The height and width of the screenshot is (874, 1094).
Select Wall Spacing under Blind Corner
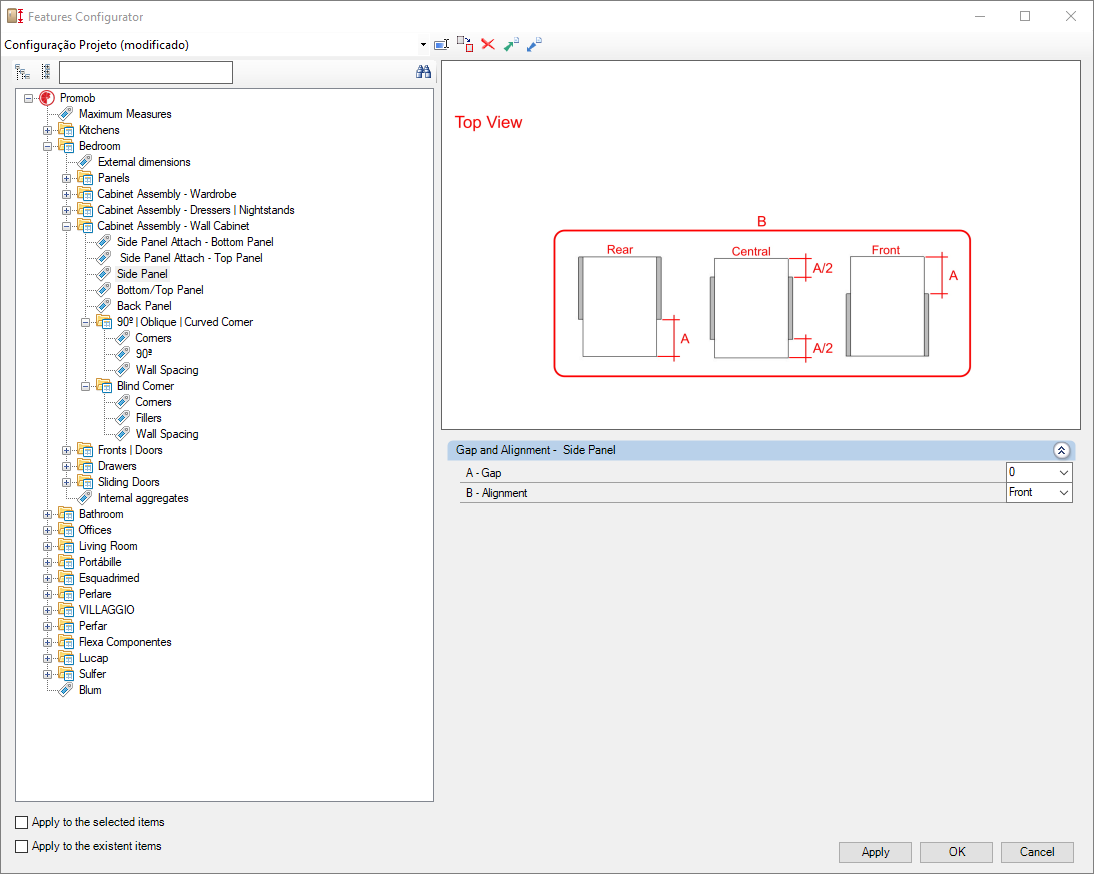[167, 434]
